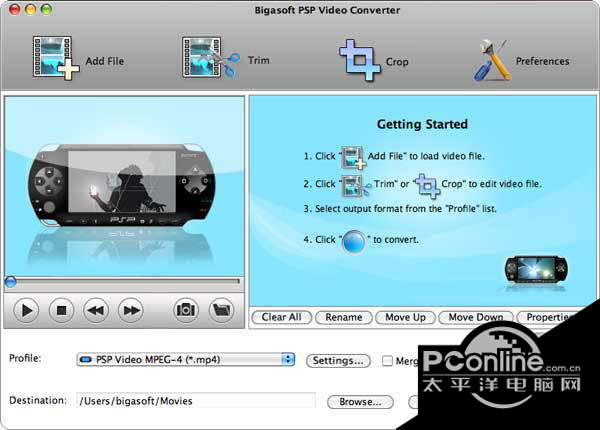Click step 3 'Select output format' text

coord(400,209)
